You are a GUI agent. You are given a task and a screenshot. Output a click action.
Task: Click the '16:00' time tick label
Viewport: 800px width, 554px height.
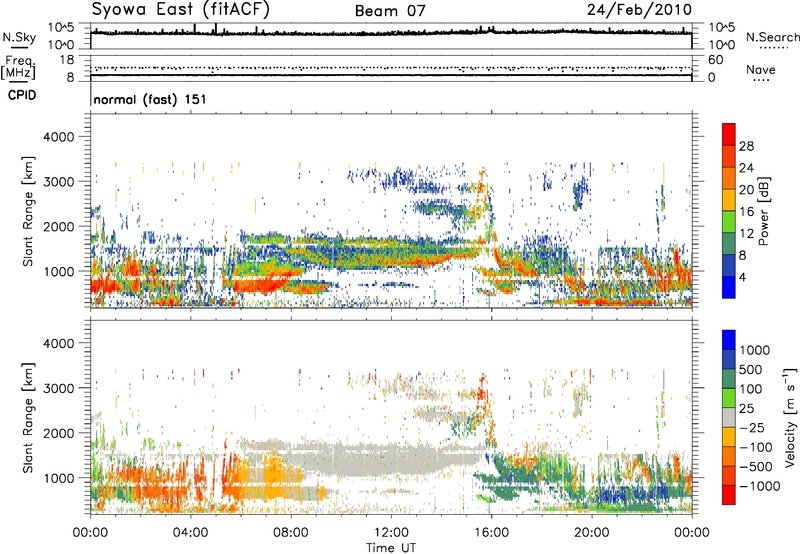[491, 533]
